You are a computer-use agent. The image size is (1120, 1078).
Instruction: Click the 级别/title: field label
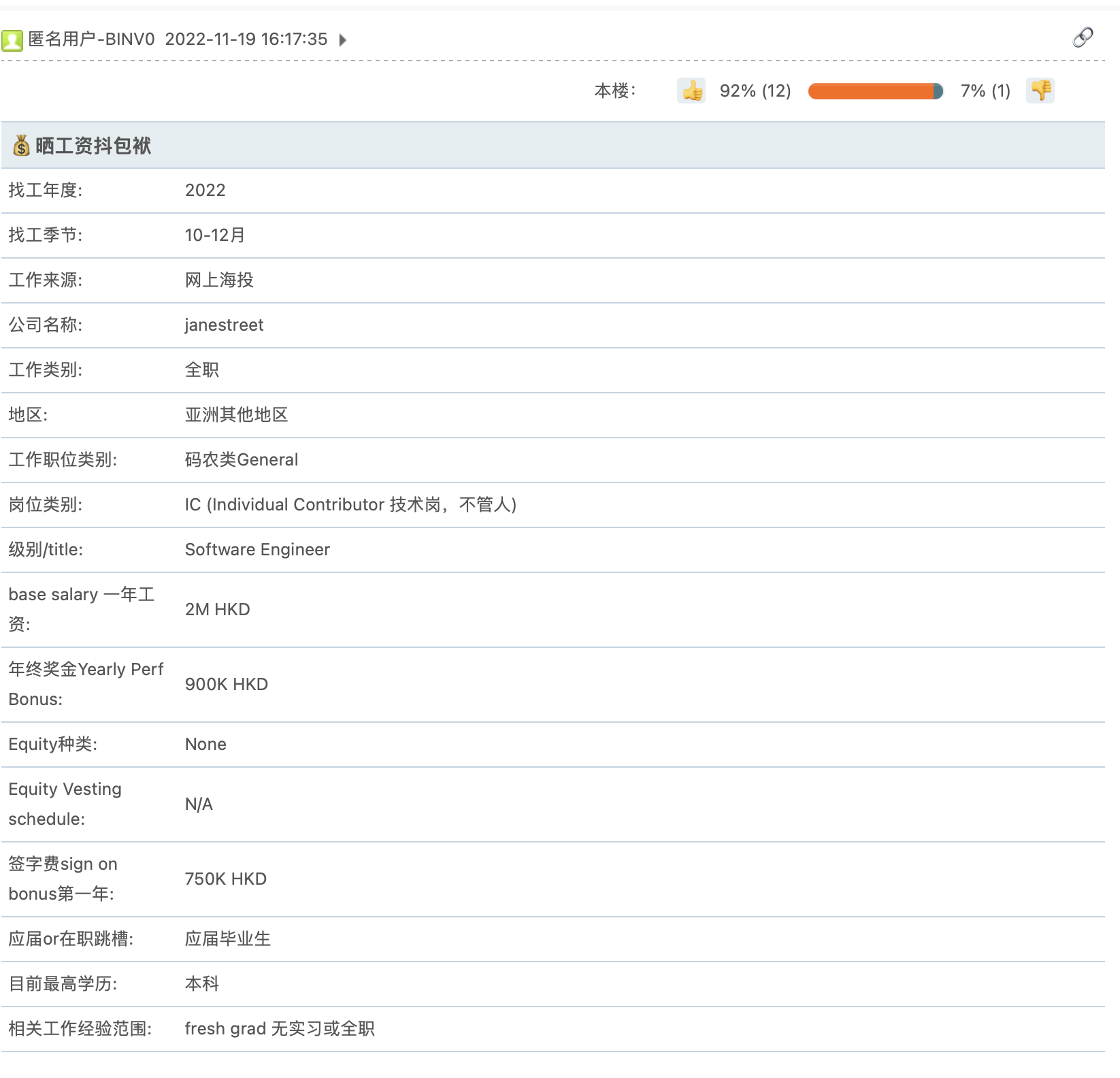tap(46, 549)
